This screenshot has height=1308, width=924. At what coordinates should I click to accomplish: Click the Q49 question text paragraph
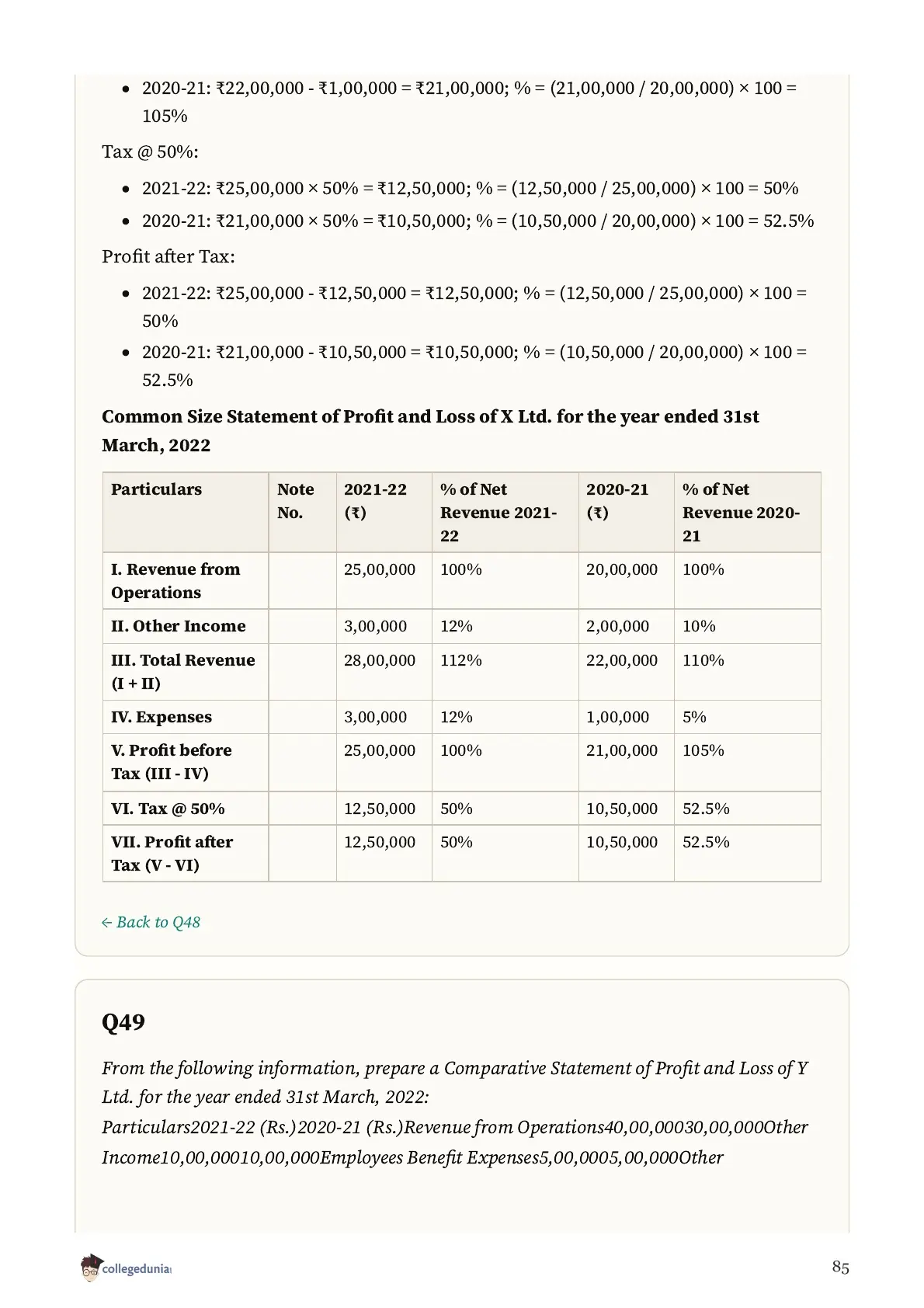(x=455, y=1112)
